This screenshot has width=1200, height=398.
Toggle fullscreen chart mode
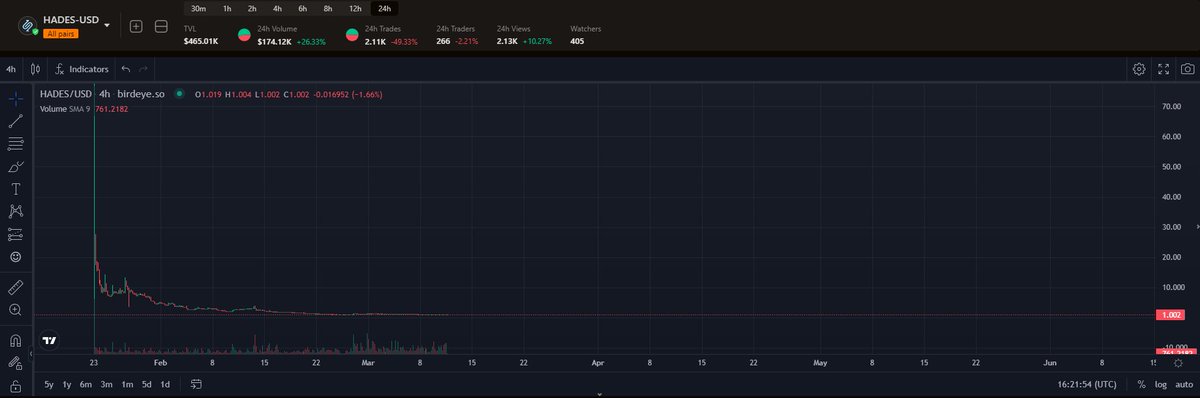tap(1163, 69)
